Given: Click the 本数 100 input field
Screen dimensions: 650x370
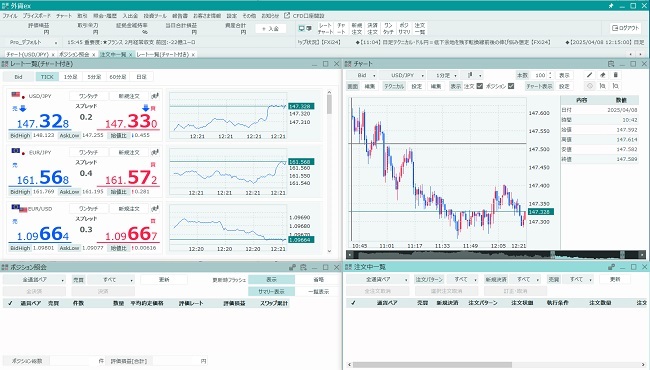Looking at the screenshot, I should pos(540,75).
